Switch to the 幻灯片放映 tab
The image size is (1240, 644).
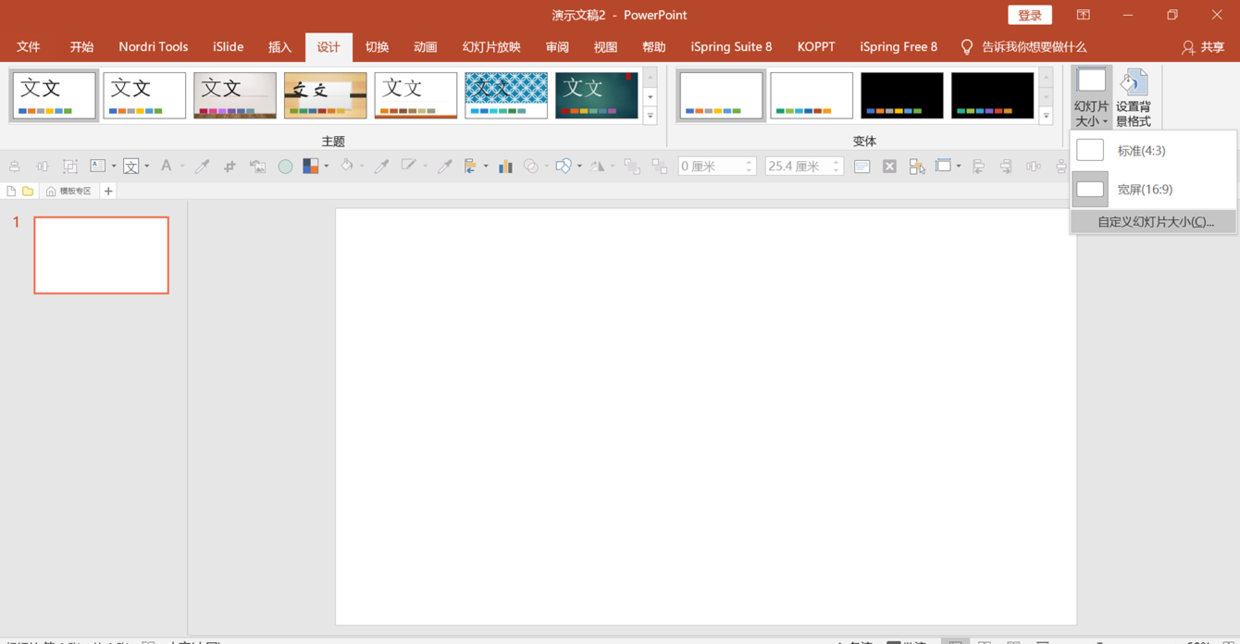pos(491,47)
